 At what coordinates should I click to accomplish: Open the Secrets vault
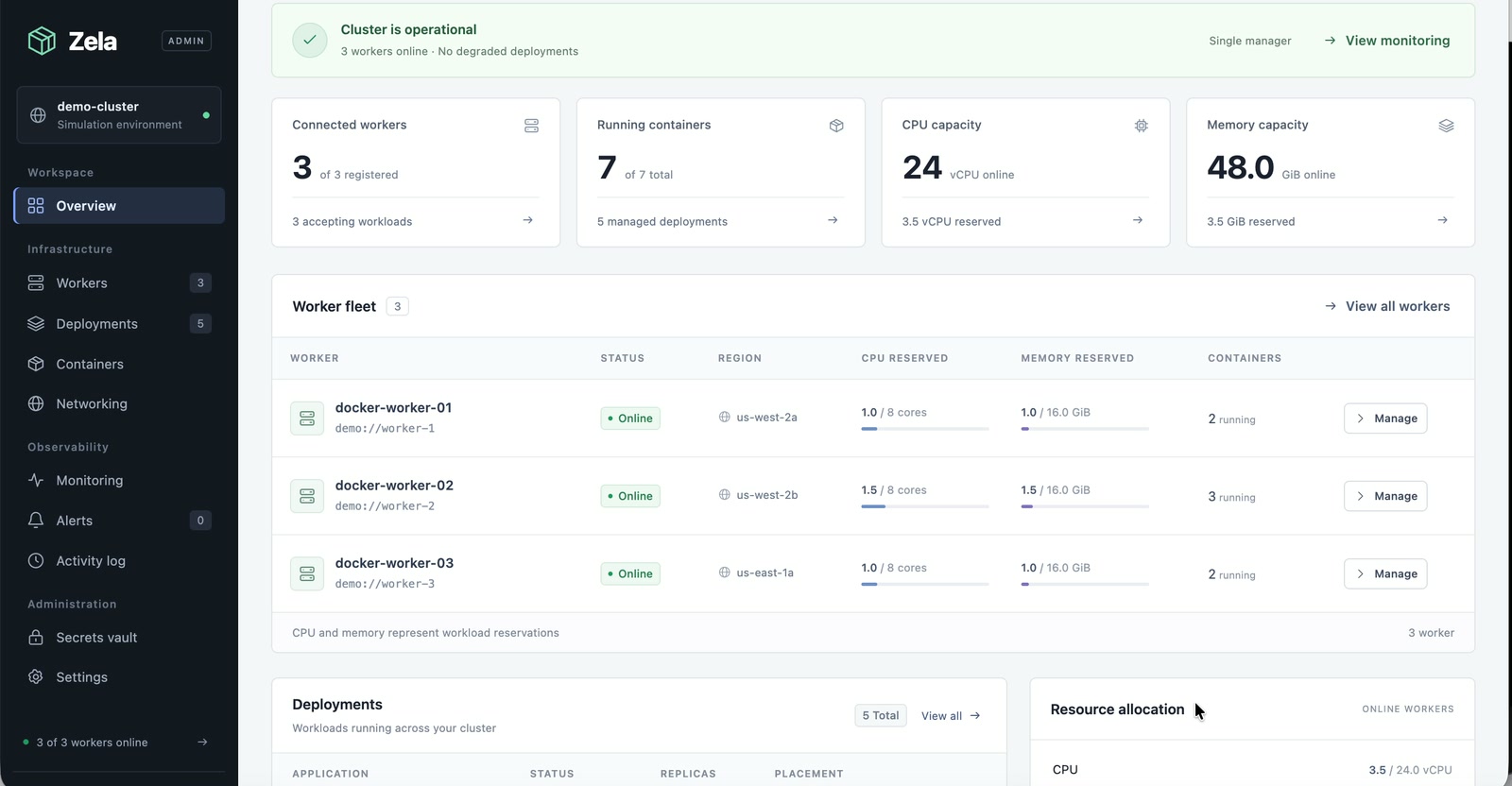point(119,638)
